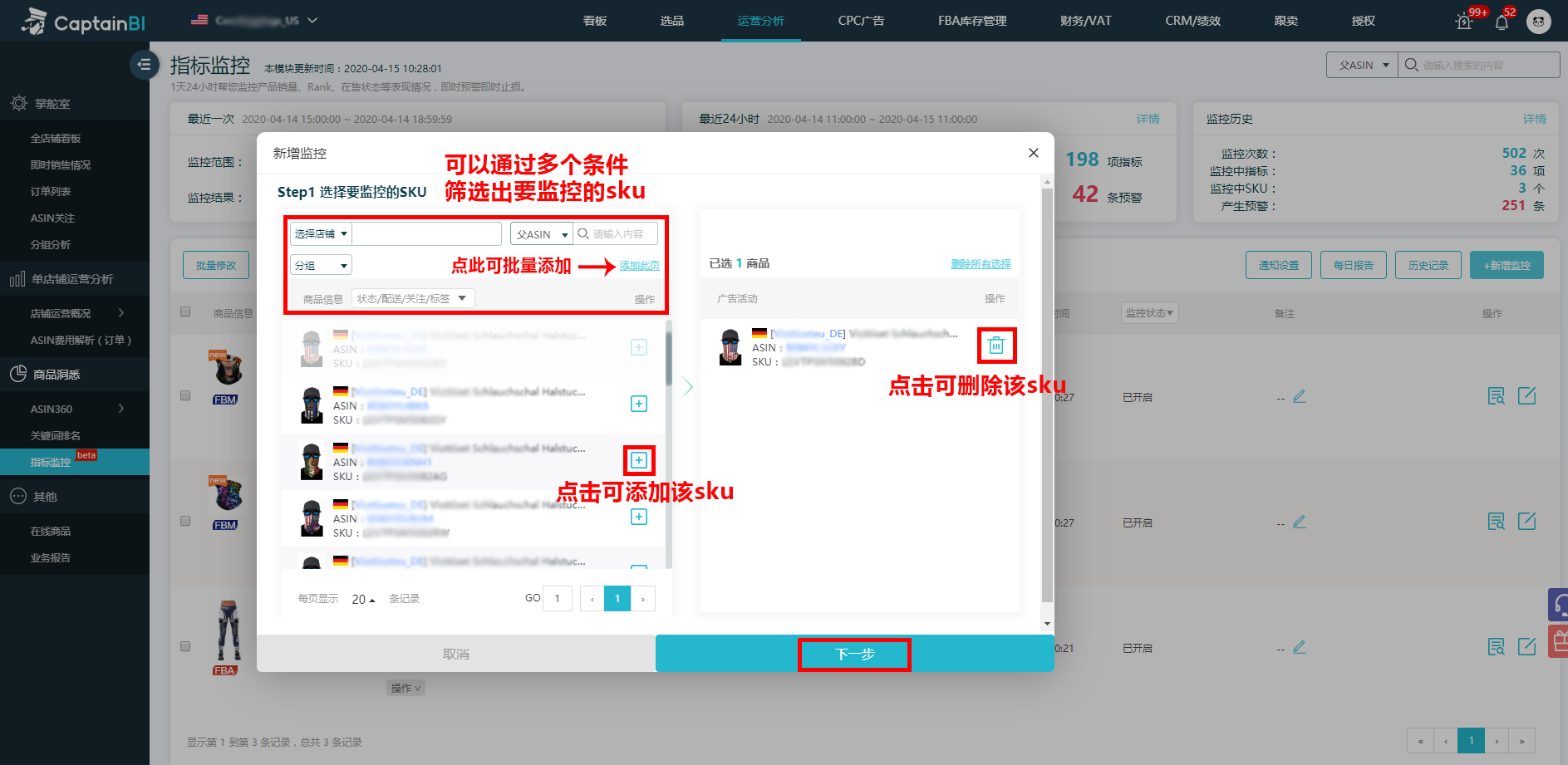Click the 请输入内容 search field in dialog

(x=616, y=234)
